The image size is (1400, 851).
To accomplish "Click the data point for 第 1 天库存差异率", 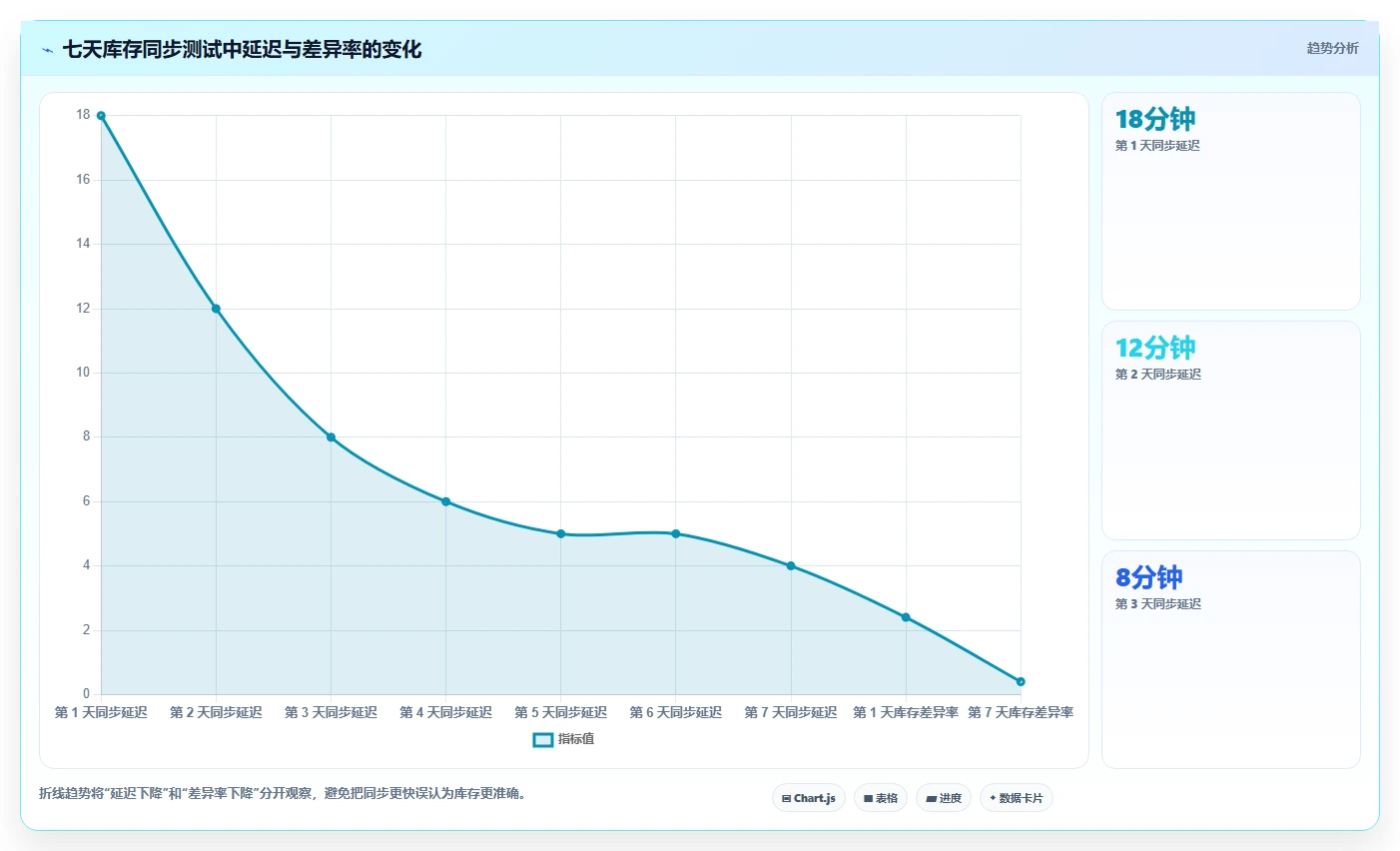I will 906,617.
